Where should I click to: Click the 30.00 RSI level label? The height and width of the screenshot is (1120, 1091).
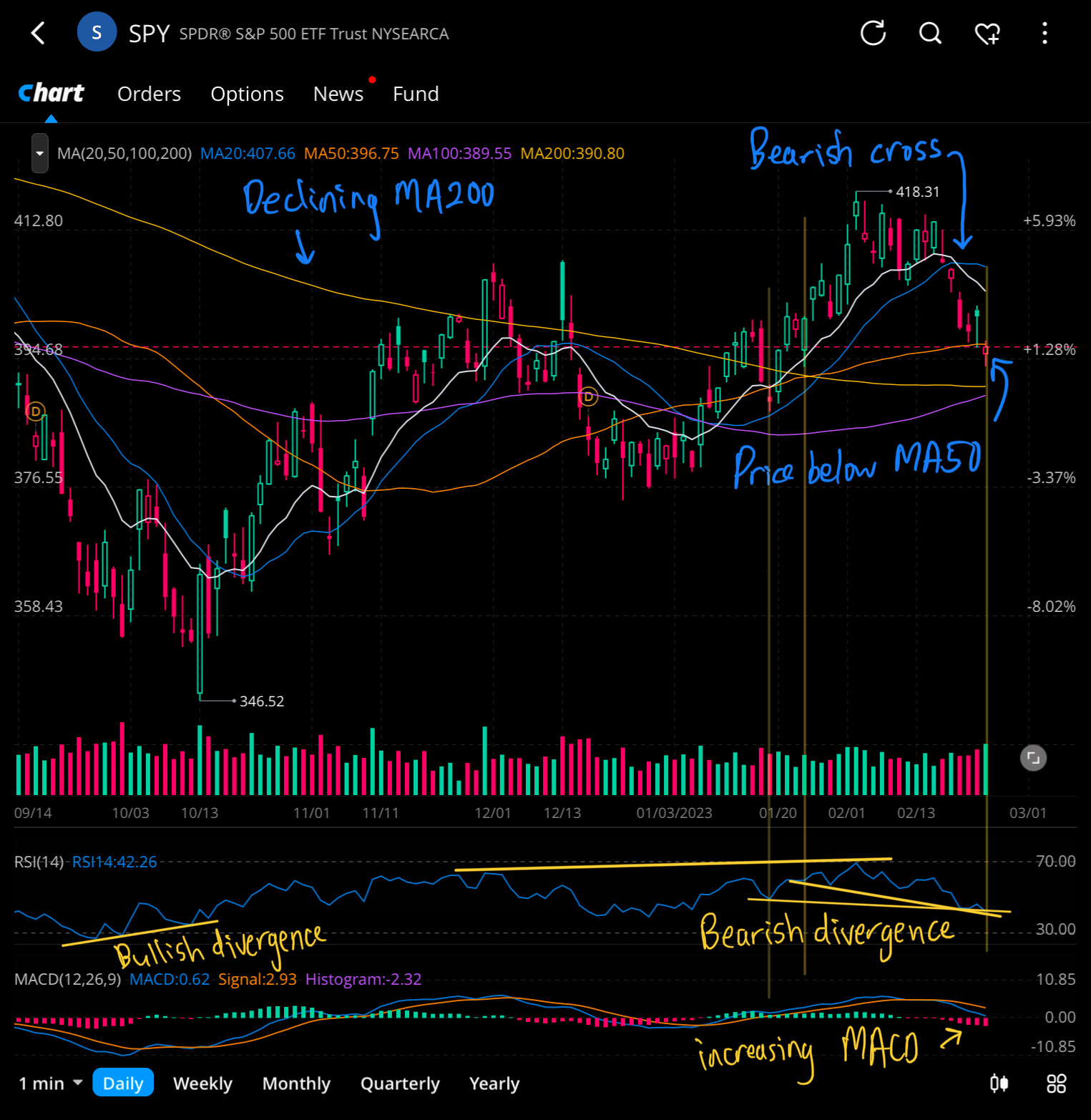[1055, 929]
